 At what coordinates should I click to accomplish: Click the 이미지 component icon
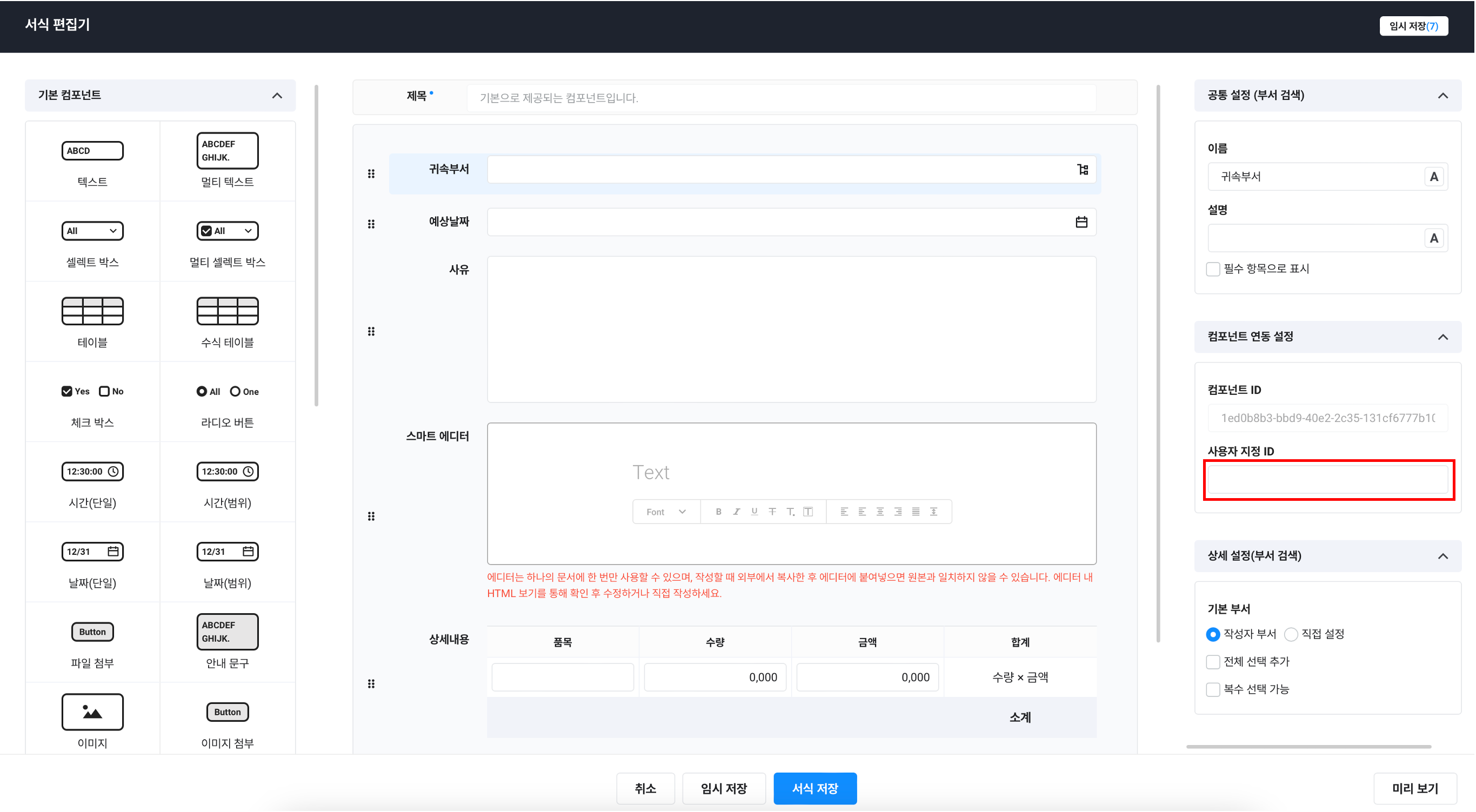(x=92, y=712)
